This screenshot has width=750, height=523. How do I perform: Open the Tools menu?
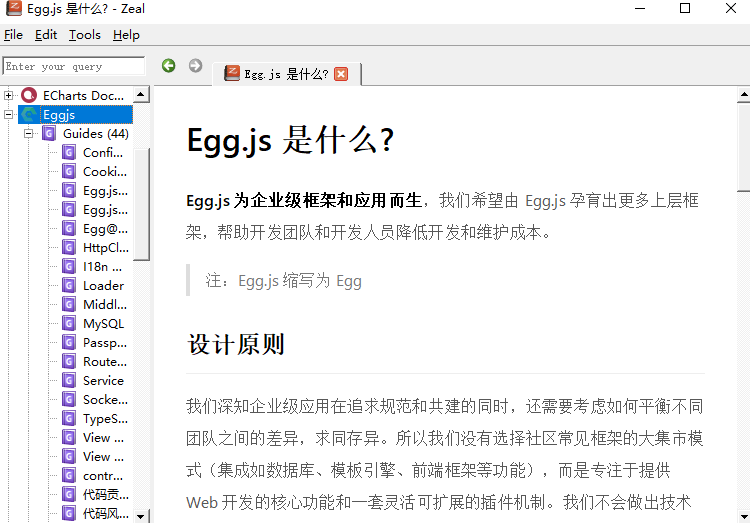pyautogui.click(x=85, y=35)
